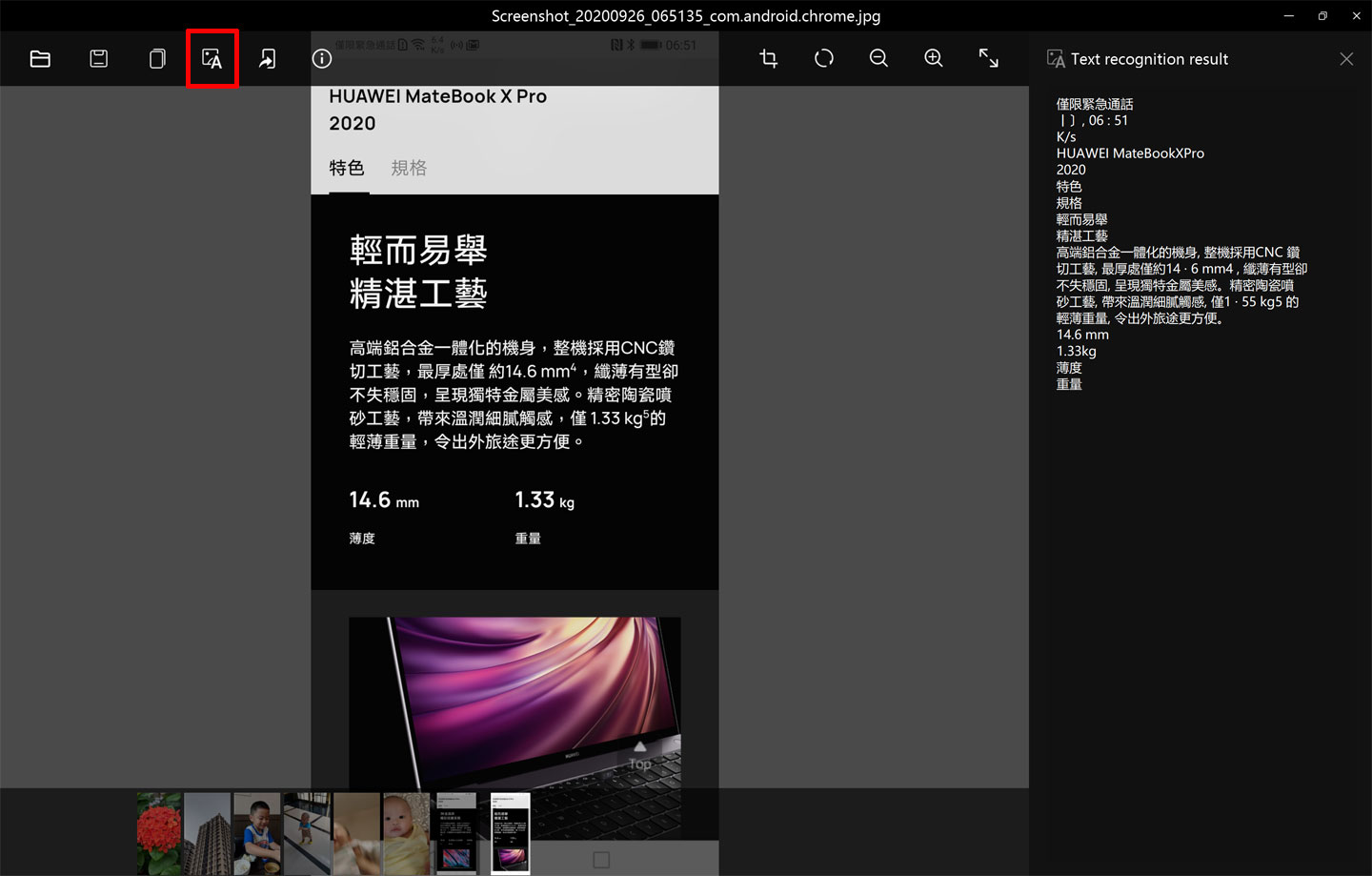Restore down the image viewer window

click(1322, 15)
